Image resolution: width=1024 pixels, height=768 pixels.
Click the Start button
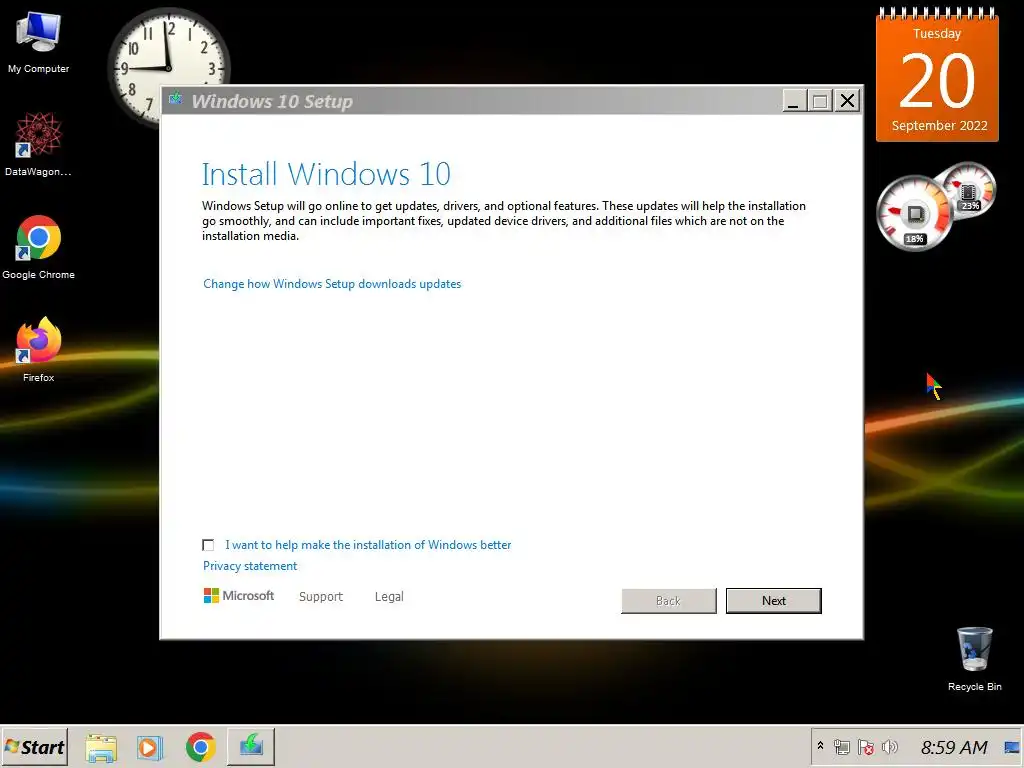click(35, 746)
